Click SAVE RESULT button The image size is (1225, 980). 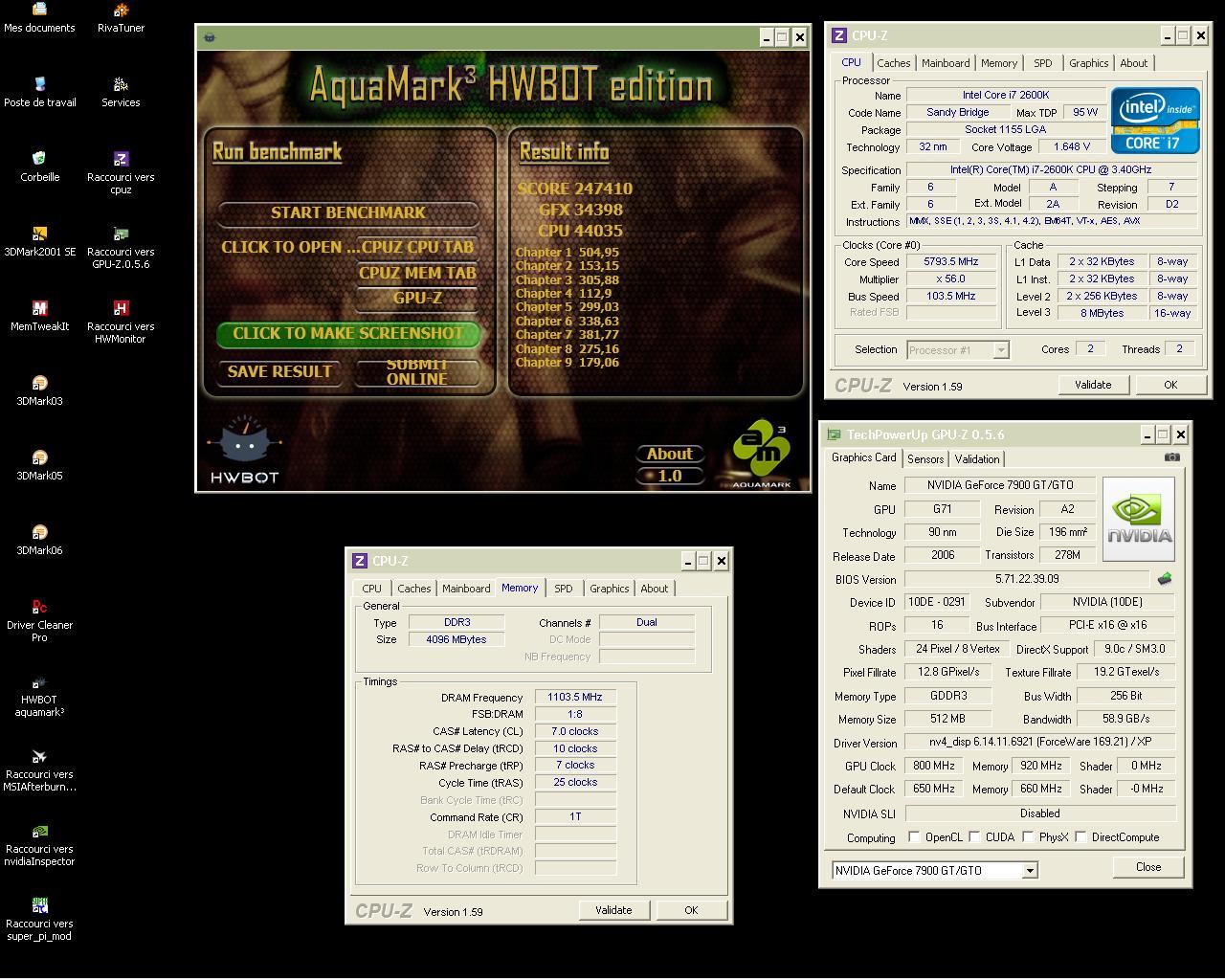coord(279,371)
